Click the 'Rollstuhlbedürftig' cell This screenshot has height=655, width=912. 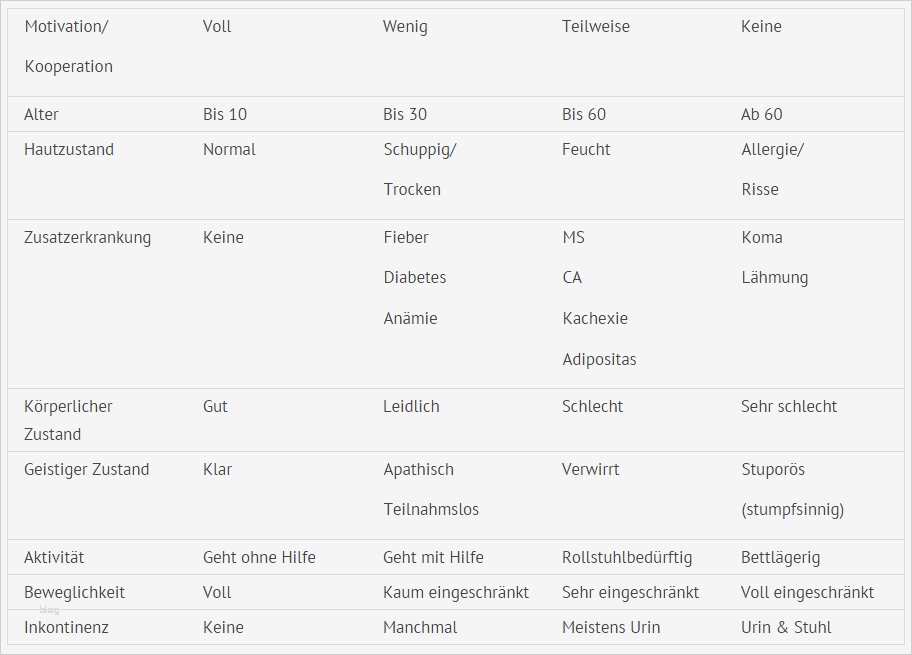click(627, 557)
